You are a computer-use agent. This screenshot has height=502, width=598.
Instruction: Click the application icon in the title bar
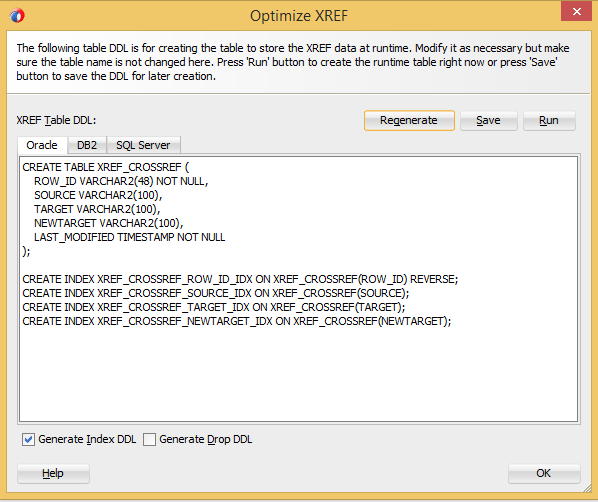(x=17, y=16)
